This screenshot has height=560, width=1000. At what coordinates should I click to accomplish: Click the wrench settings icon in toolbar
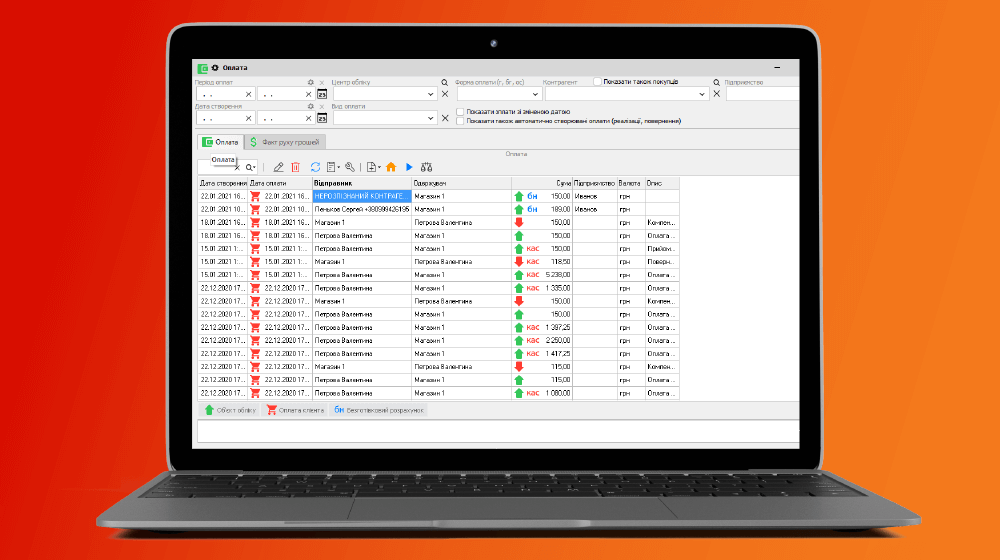[x=350, y=167]
